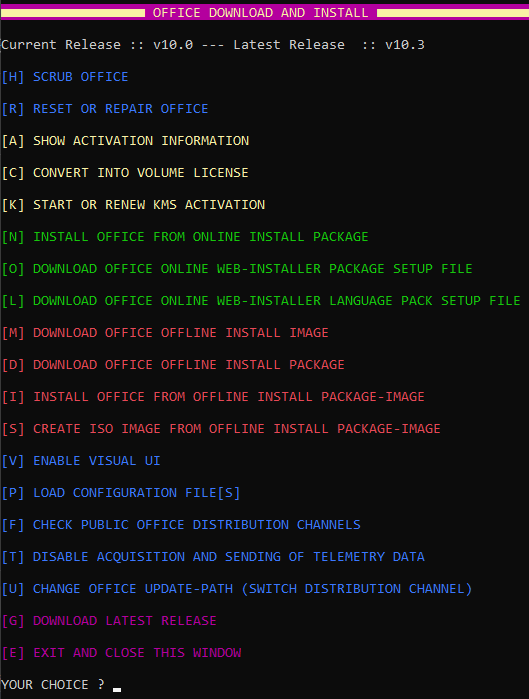Enable the VISUAL UI option

pyautogui.click(x=81, y=461)
